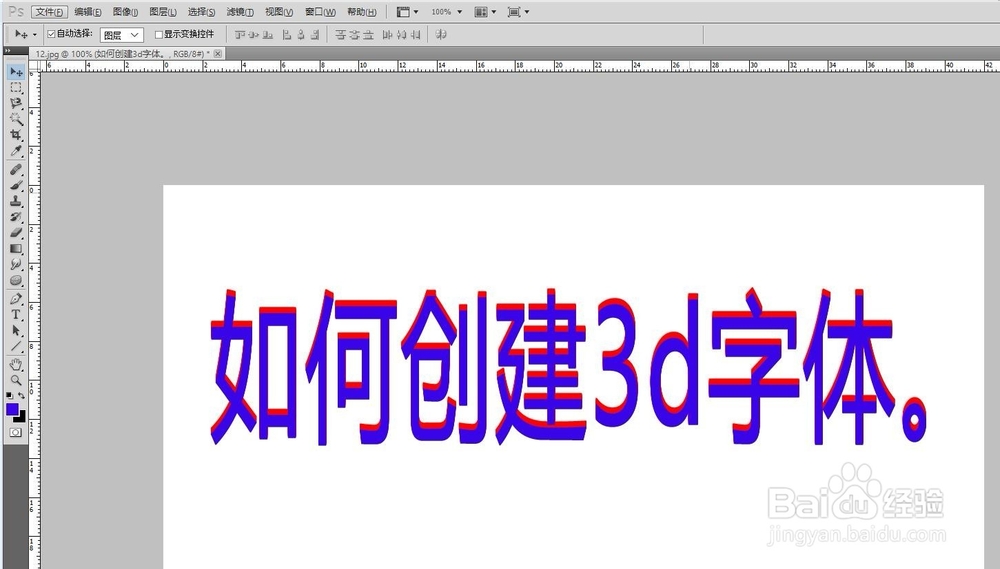Image resolution: width=1000 pixels, height=569 pixels.
Task: Open the 选择(S) menu
Action: (x=202, y=11)
